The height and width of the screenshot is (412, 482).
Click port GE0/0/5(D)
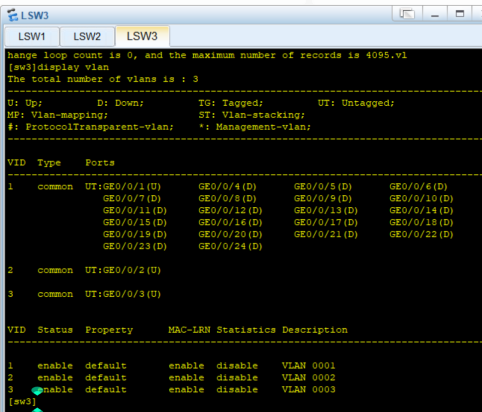pos(323,187)
